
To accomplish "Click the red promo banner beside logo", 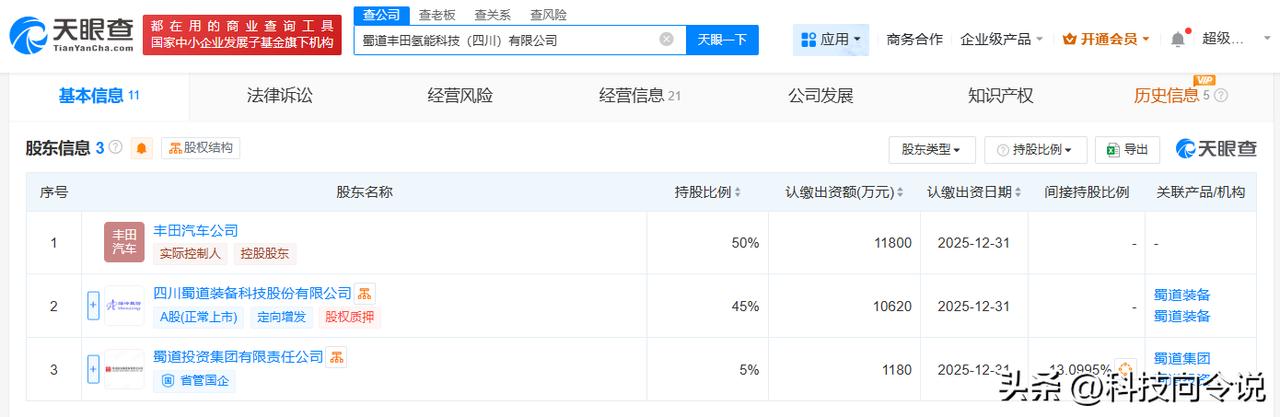I will coord(244,35).
